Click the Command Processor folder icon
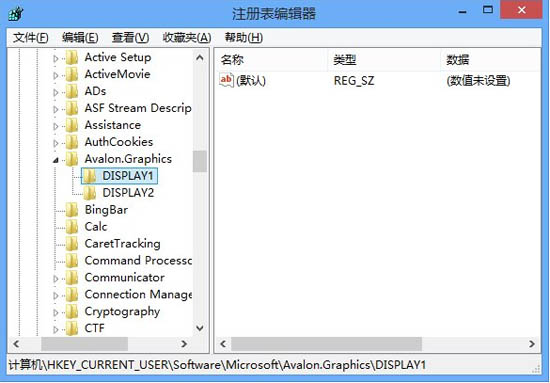This screenshot has height=383, width=550. pos(72,261)
